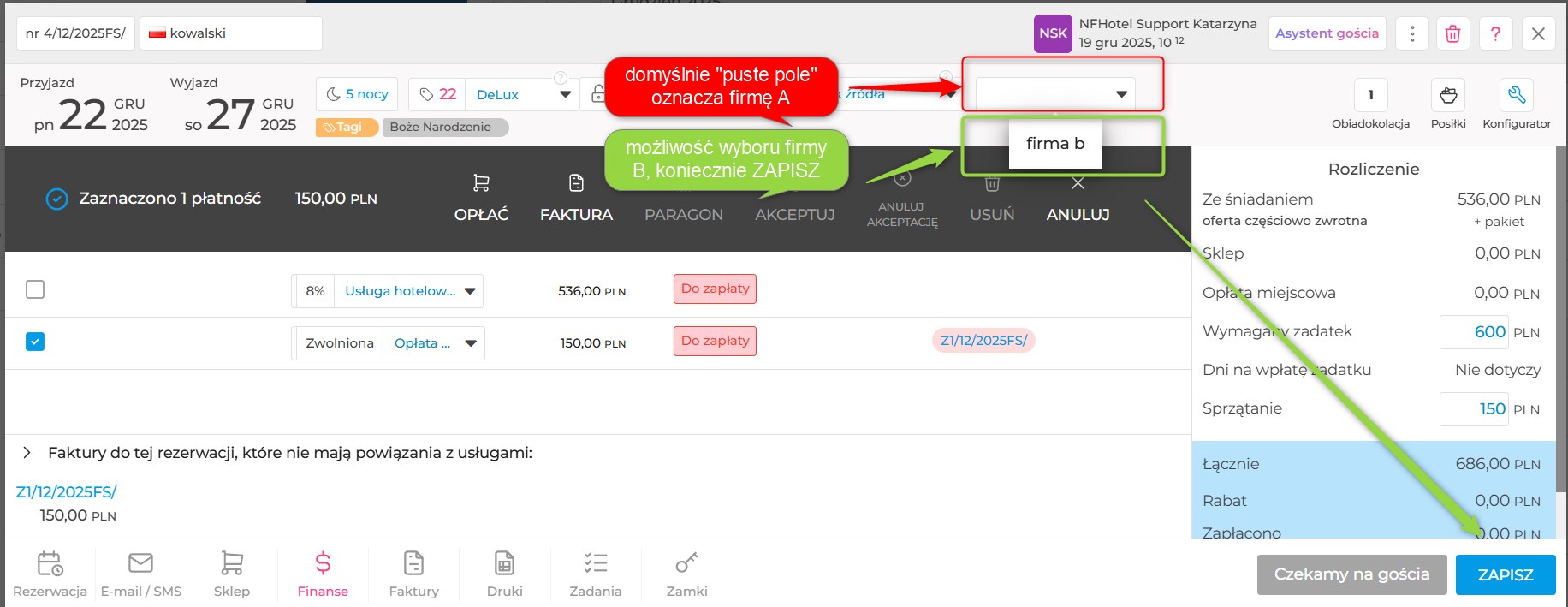Select firma b from the list
The width and height of the screenshot is (1568, 607).
pyautogui.click(x=1055, y=144)
